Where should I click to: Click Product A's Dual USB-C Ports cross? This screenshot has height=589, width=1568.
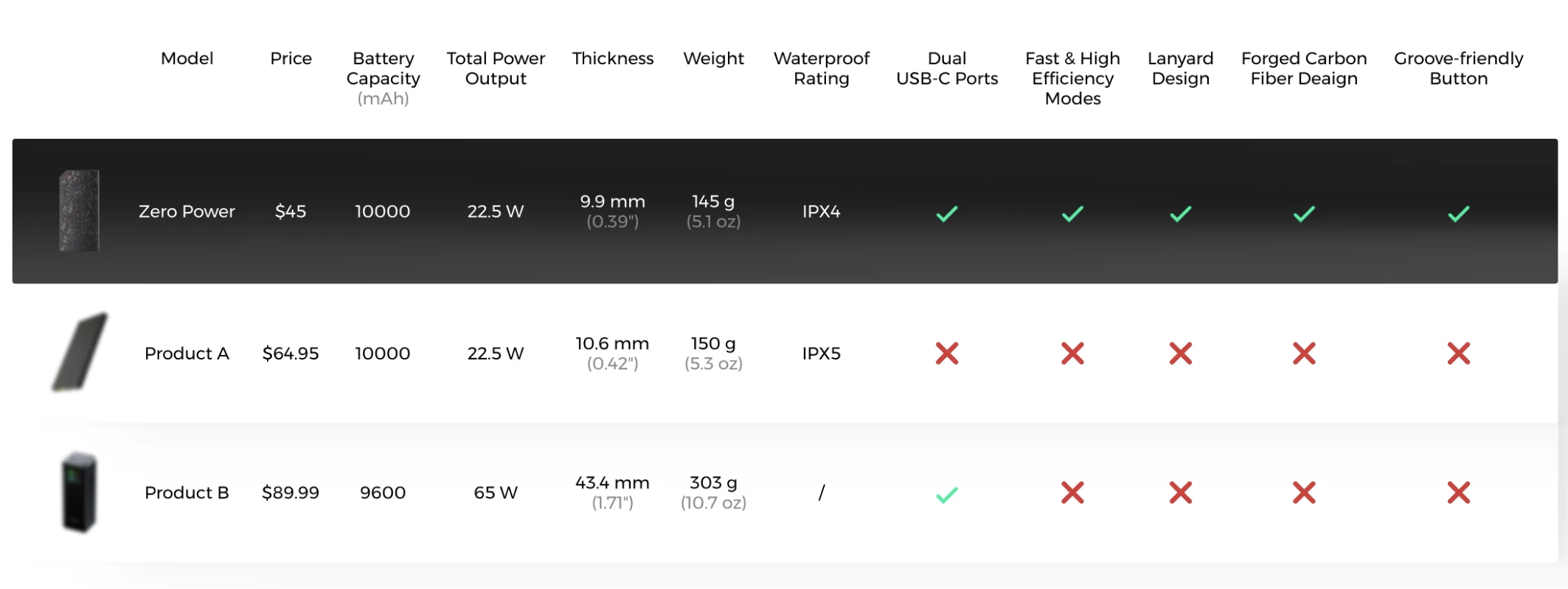tap(947, 354)
